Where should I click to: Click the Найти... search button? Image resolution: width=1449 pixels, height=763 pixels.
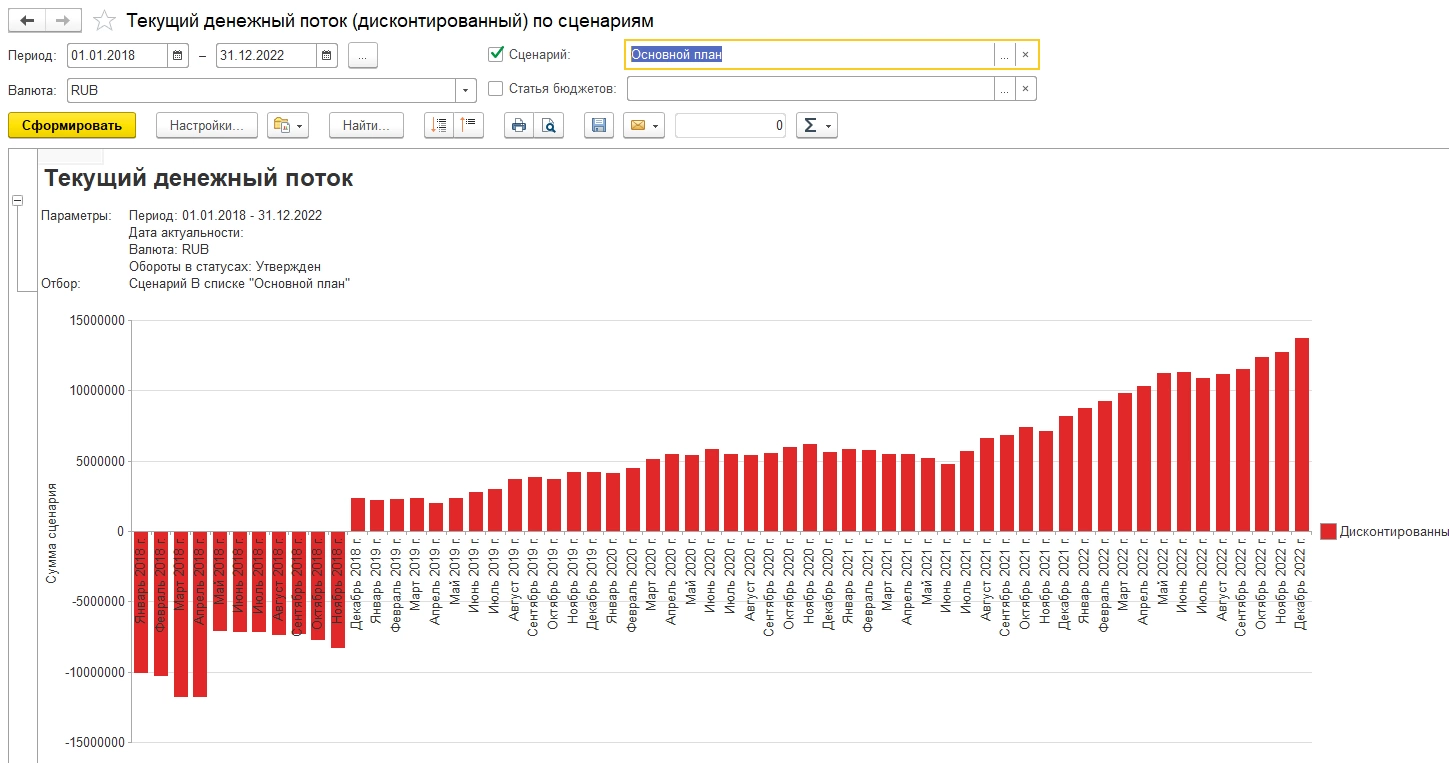[x=366, y=126]
